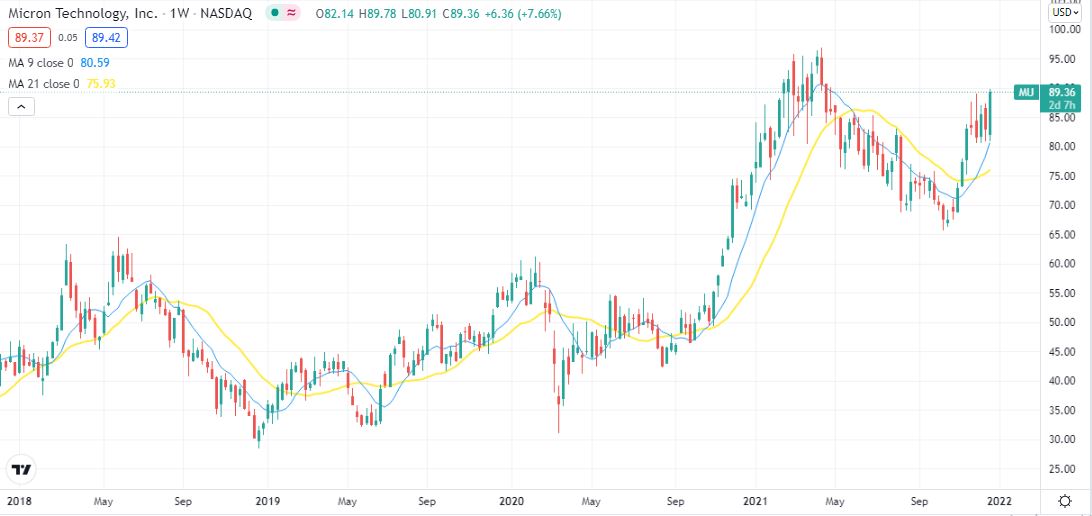1092x516 pixels.
Task: Click the 30.00 price axis label
Action: (1063, 439)
